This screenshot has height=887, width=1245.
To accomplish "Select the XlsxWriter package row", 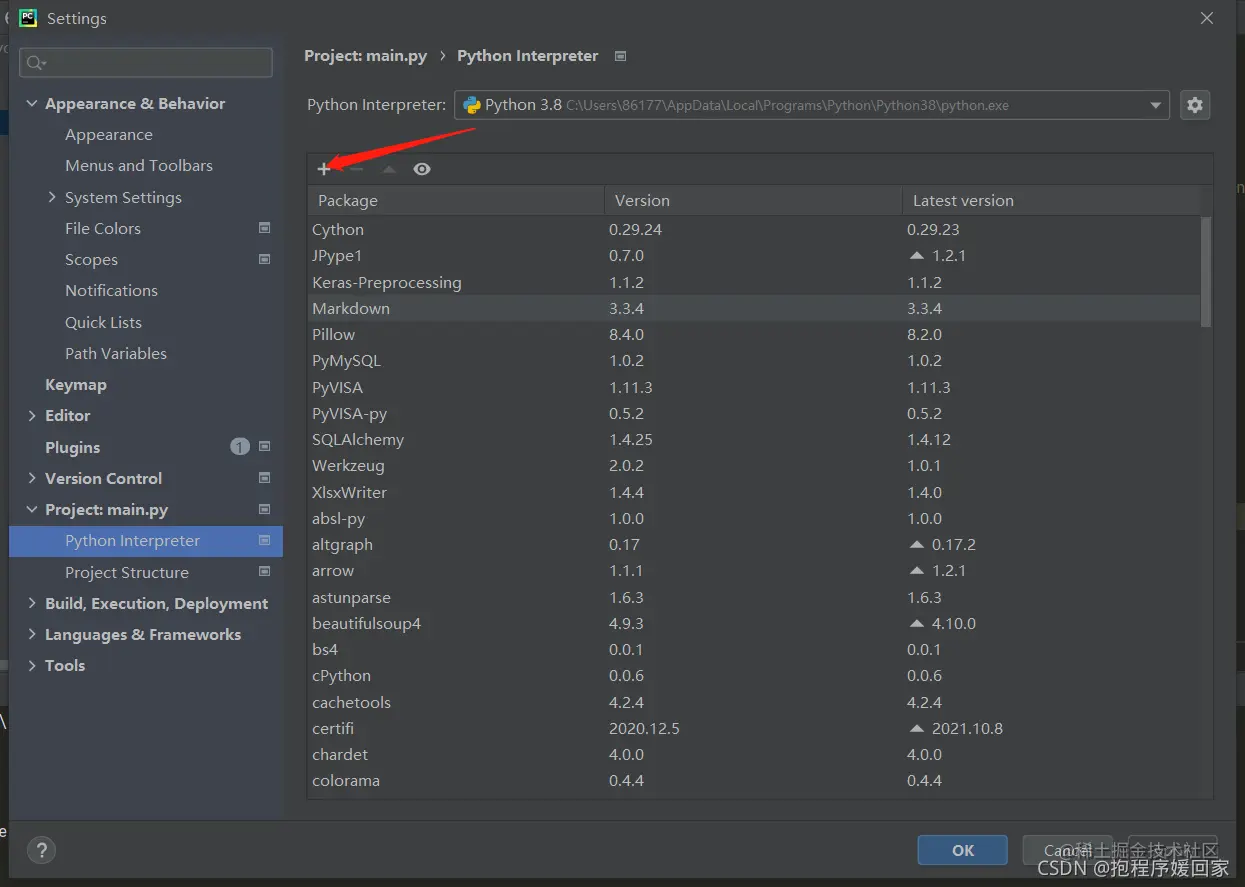I will coord(755,492).
